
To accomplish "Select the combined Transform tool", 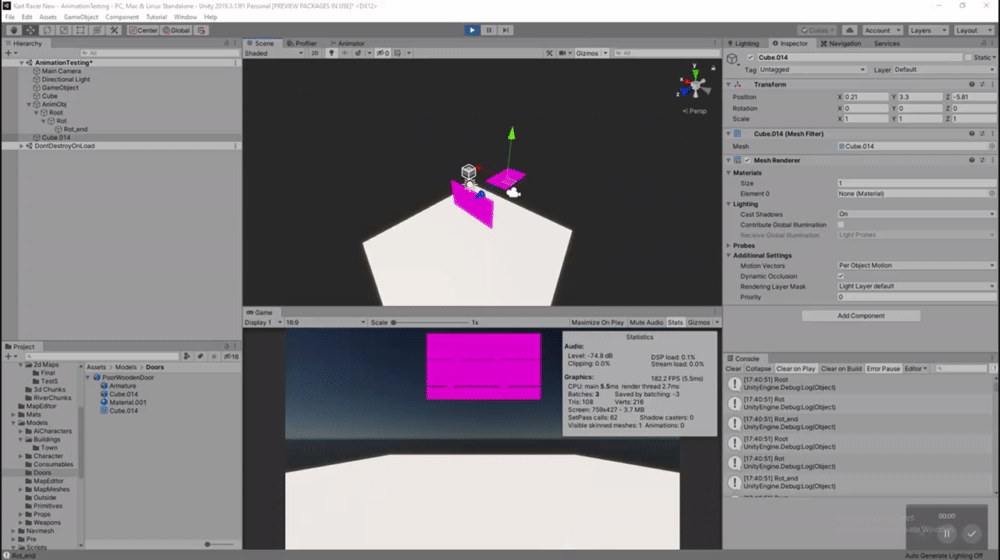I will point(97,30).
